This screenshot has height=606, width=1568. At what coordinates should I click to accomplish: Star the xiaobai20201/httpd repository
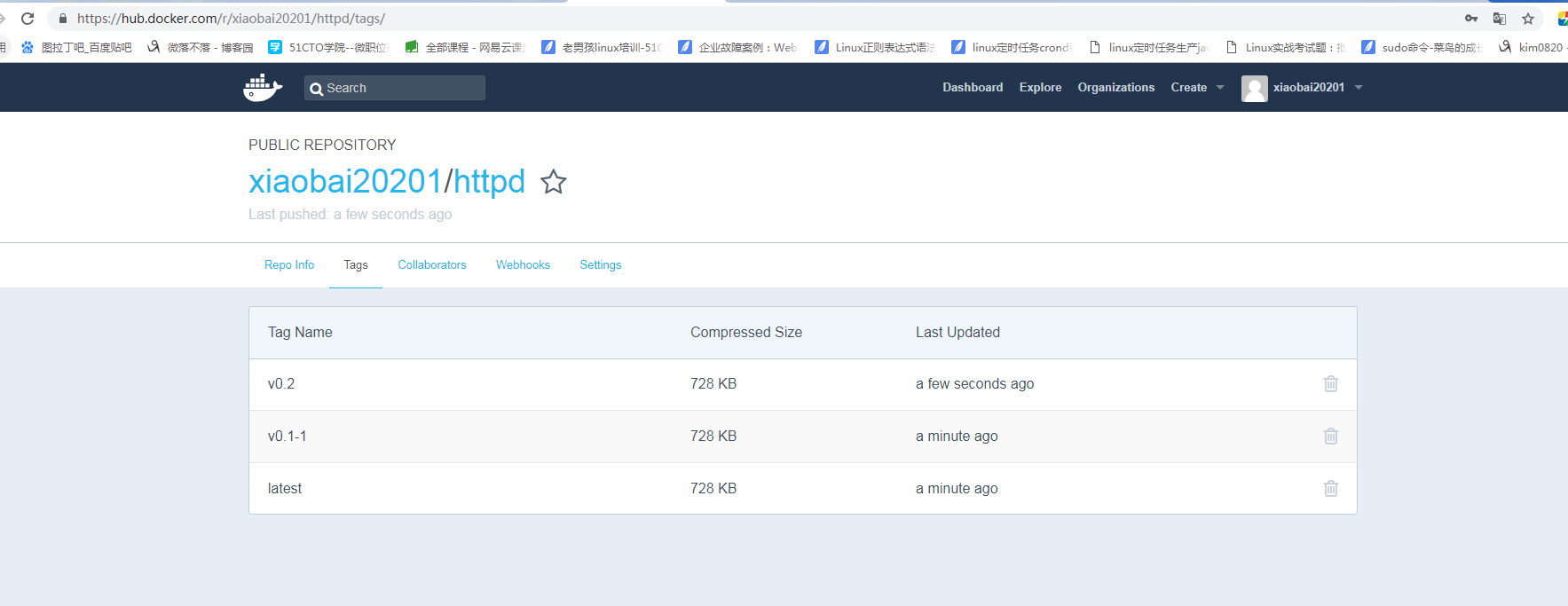point(554,182)
